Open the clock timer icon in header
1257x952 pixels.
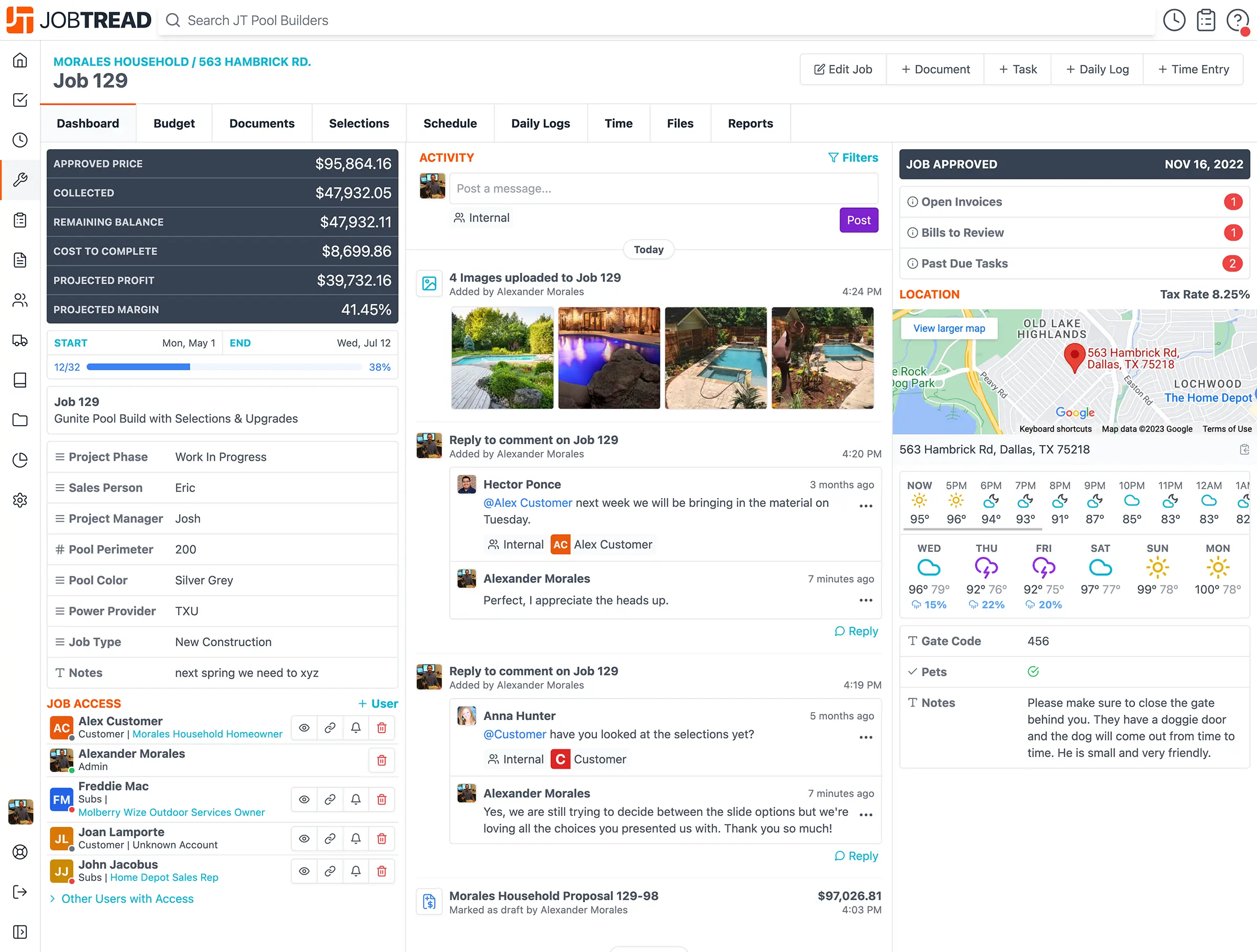pos(1174,20)
